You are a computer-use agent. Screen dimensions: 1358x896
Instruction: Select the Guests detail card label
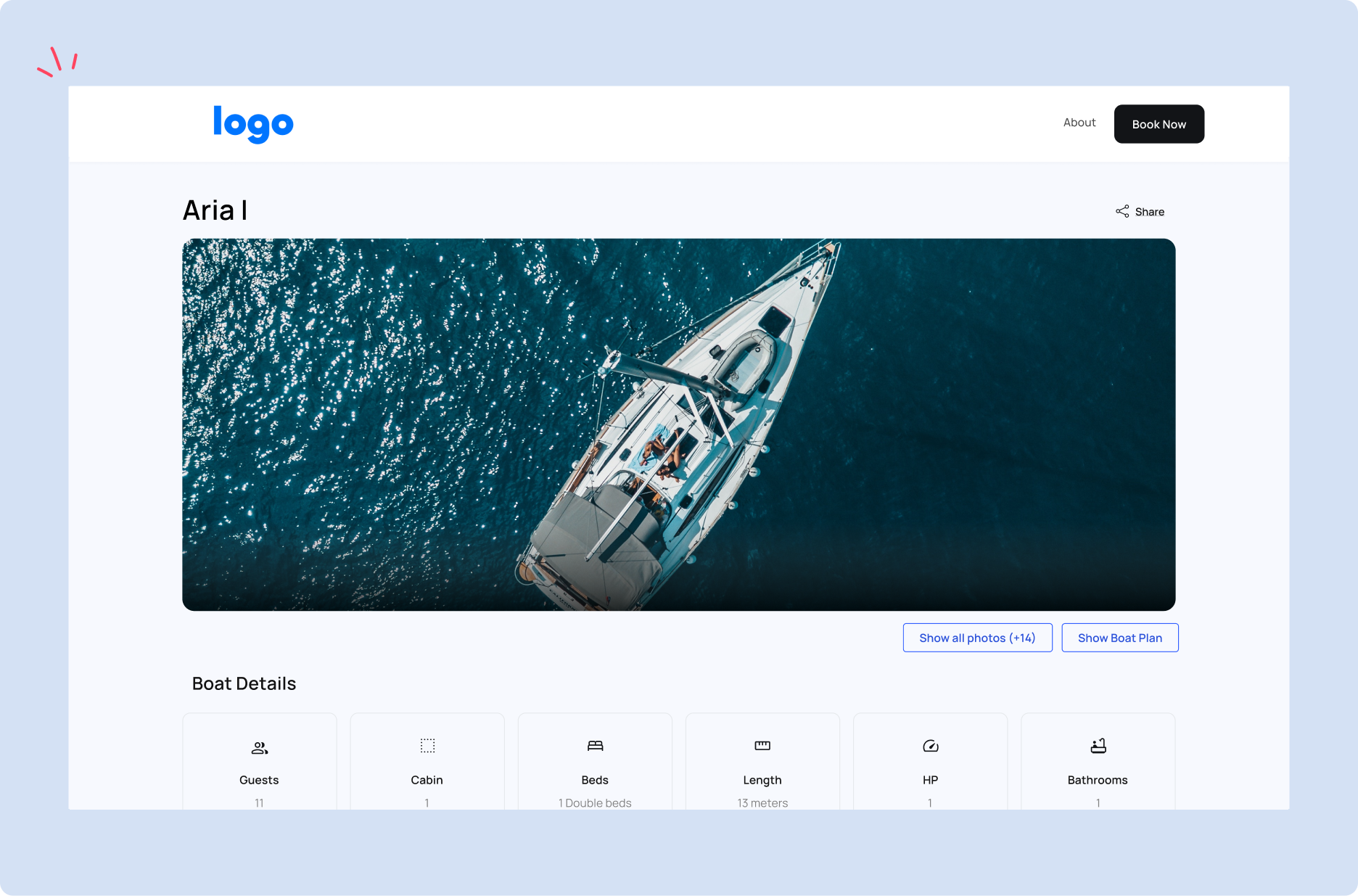(259, 780)
